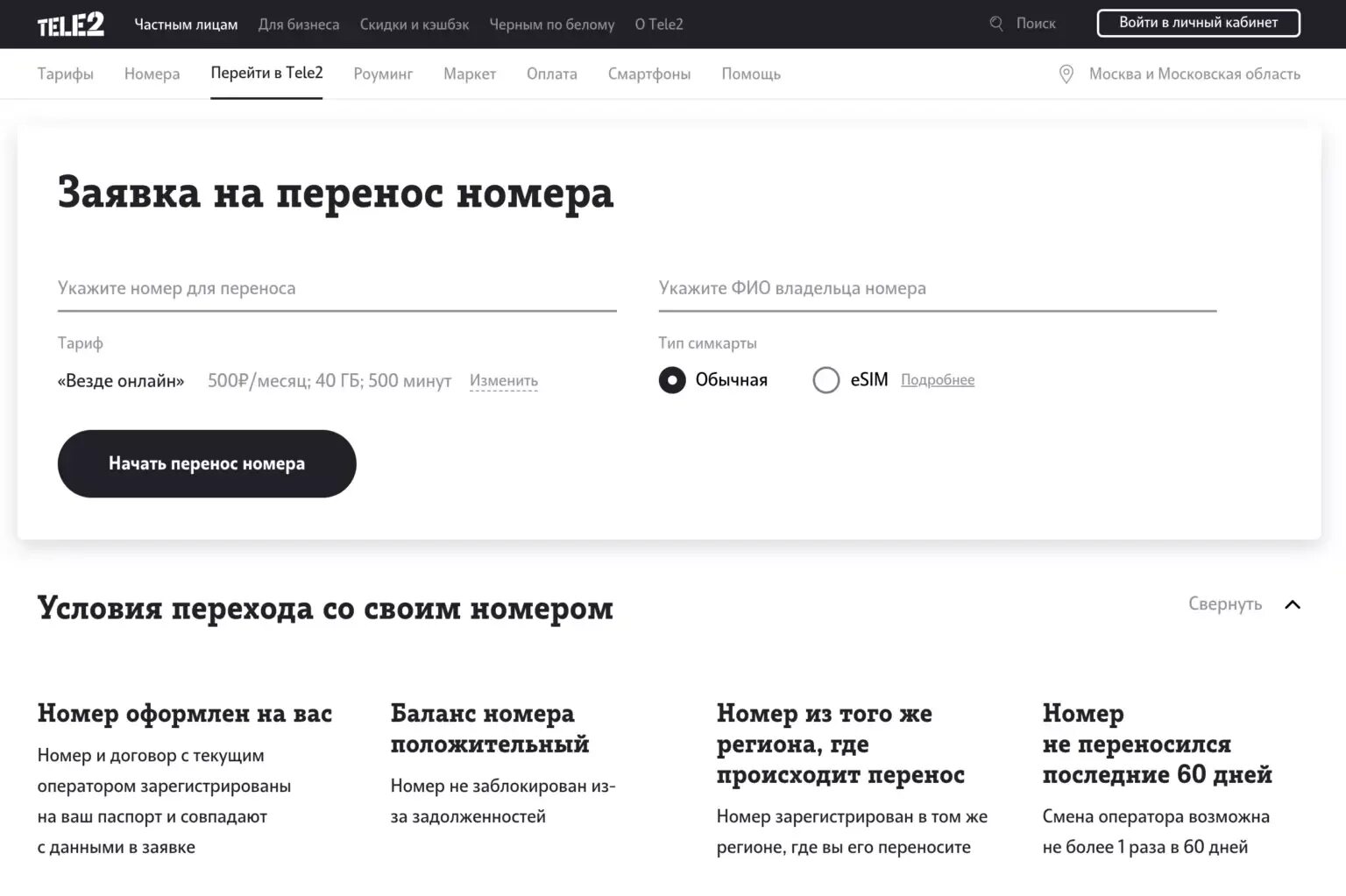1346x896 pixels.
Task: Go to Номера tab
Action: (x=152, y=74)
